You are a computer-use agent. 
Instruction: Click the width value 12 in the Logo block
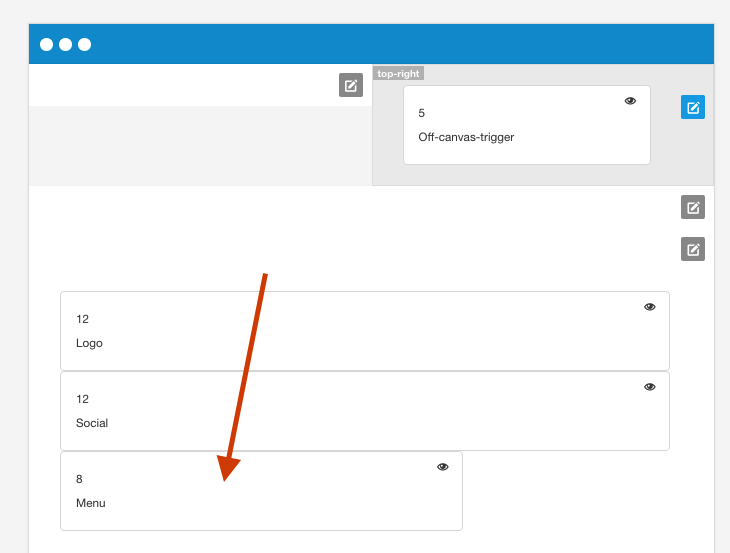pos(82,319)
